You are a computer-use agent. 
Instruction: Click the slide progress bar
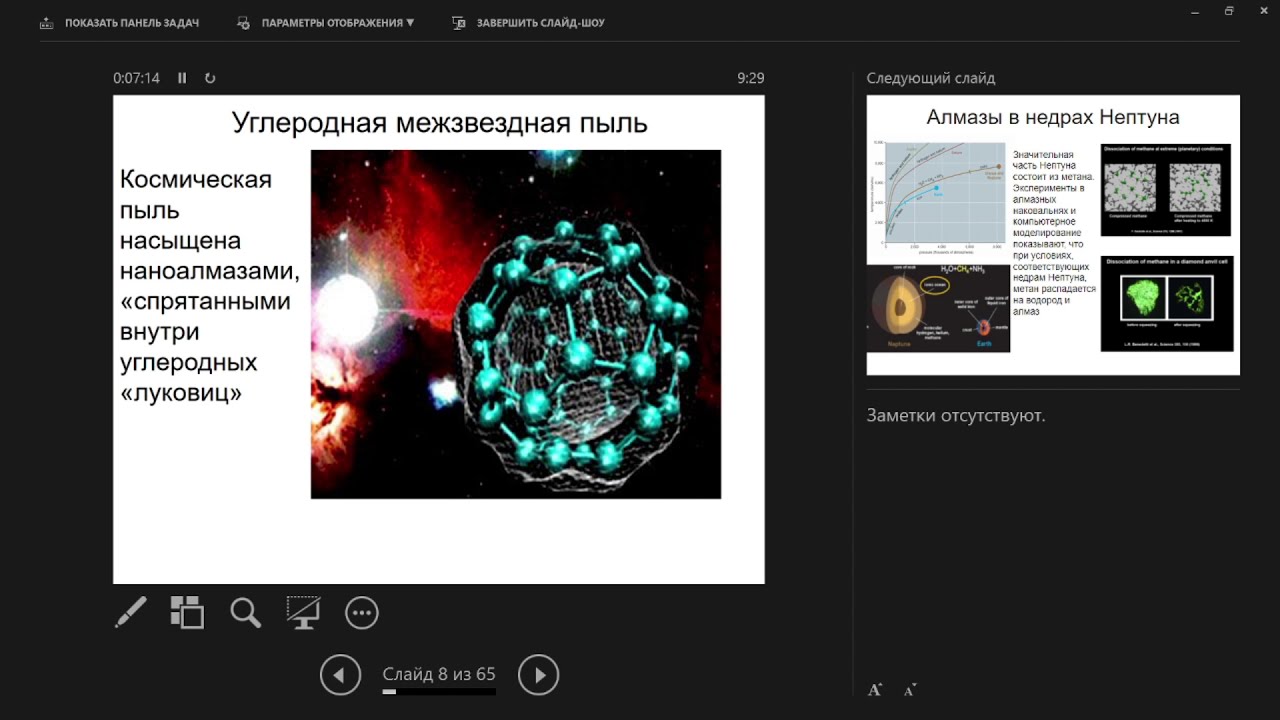(x=439, y=692)
